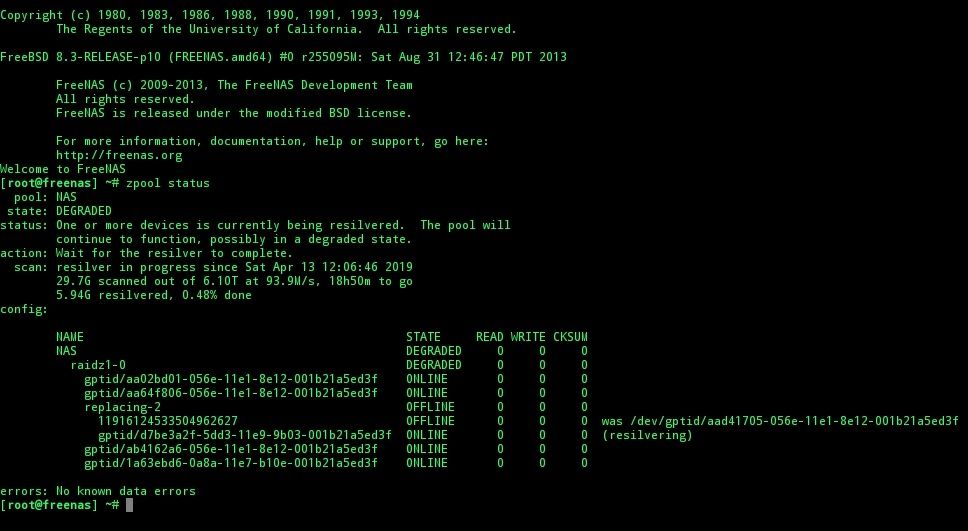Click the 'zpool status' command text
This screenshot has height=531, width=968.
(x=168, y=183)
